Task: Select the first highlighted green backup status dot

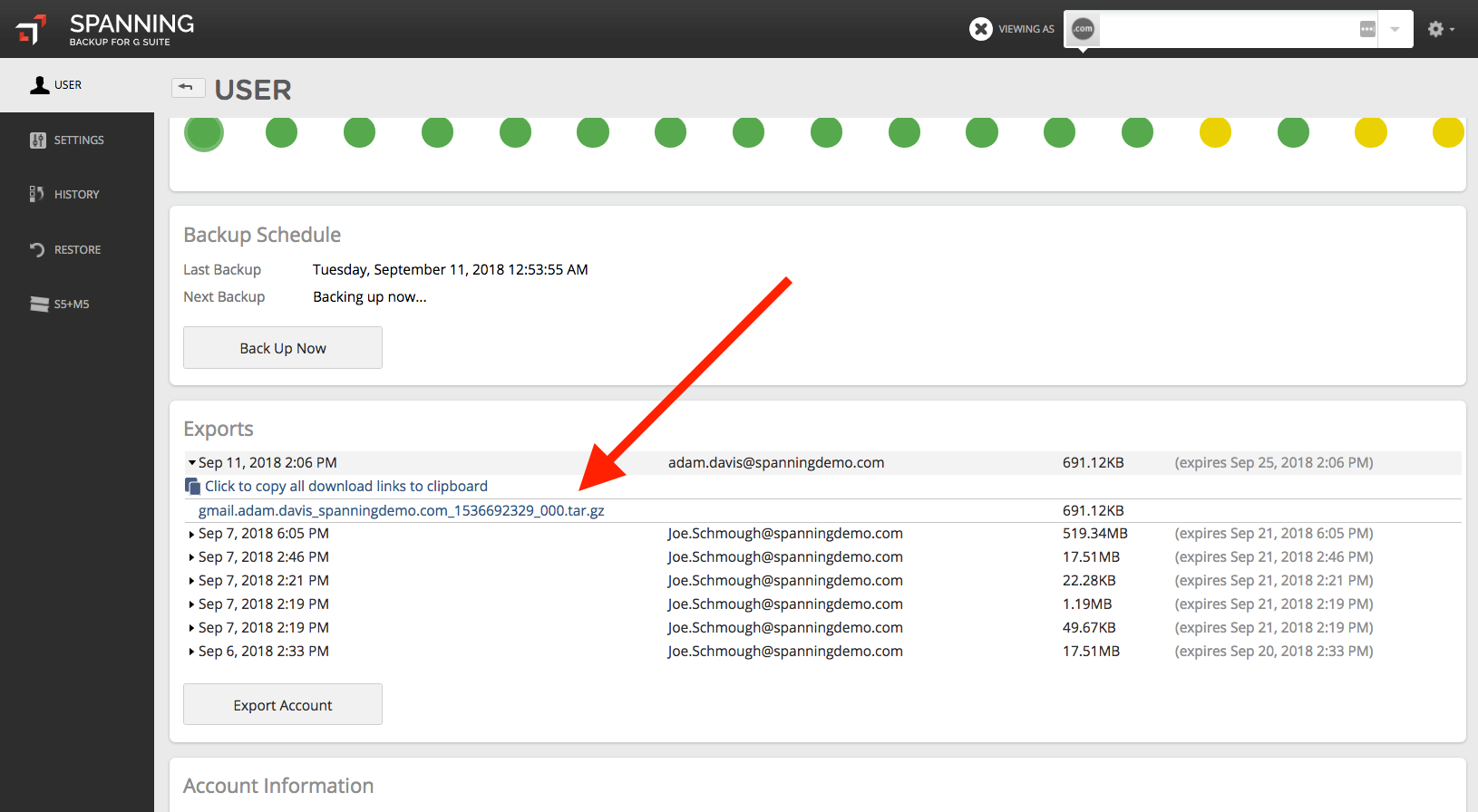Action: 204,132
